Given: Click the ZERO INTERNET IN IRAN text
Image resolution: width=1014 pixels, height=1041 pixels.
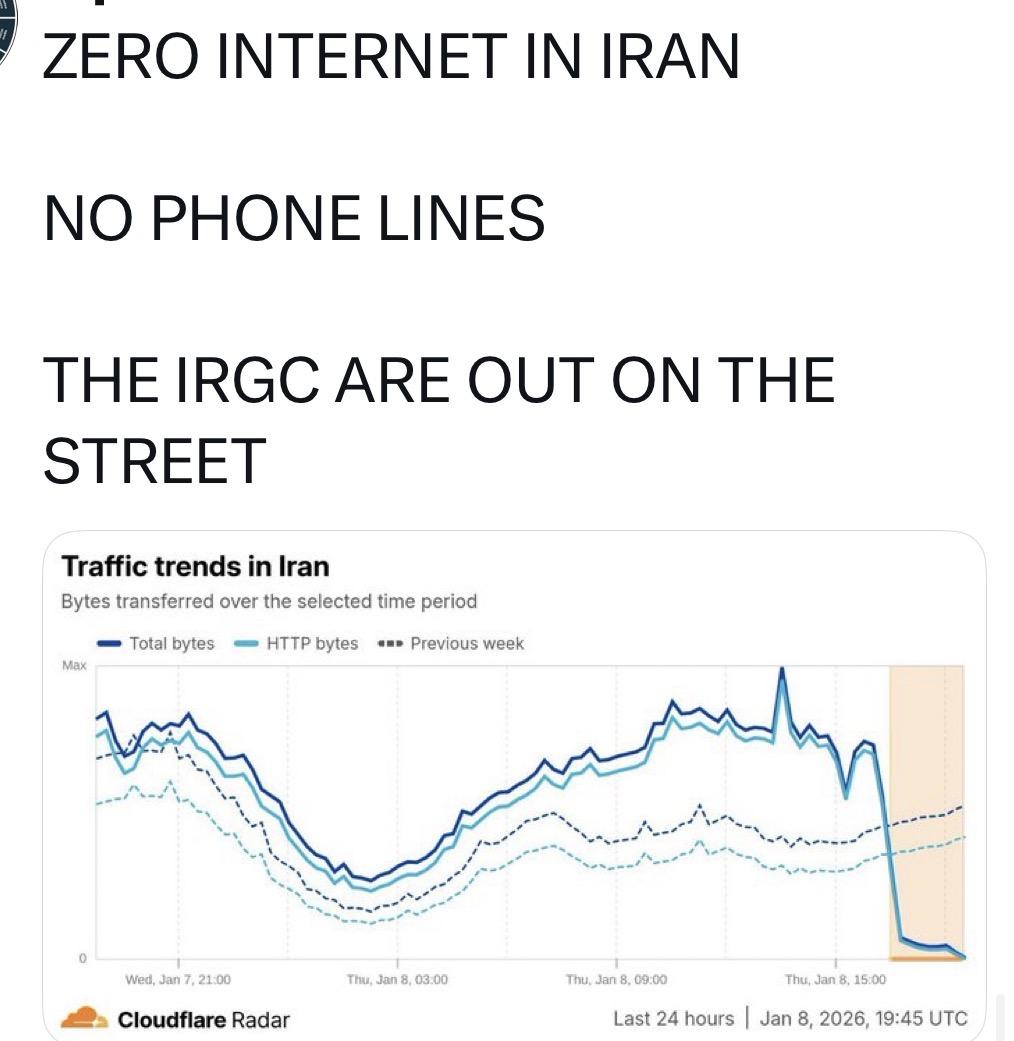Looking at the screenshot, I should [x=391, y=57].
